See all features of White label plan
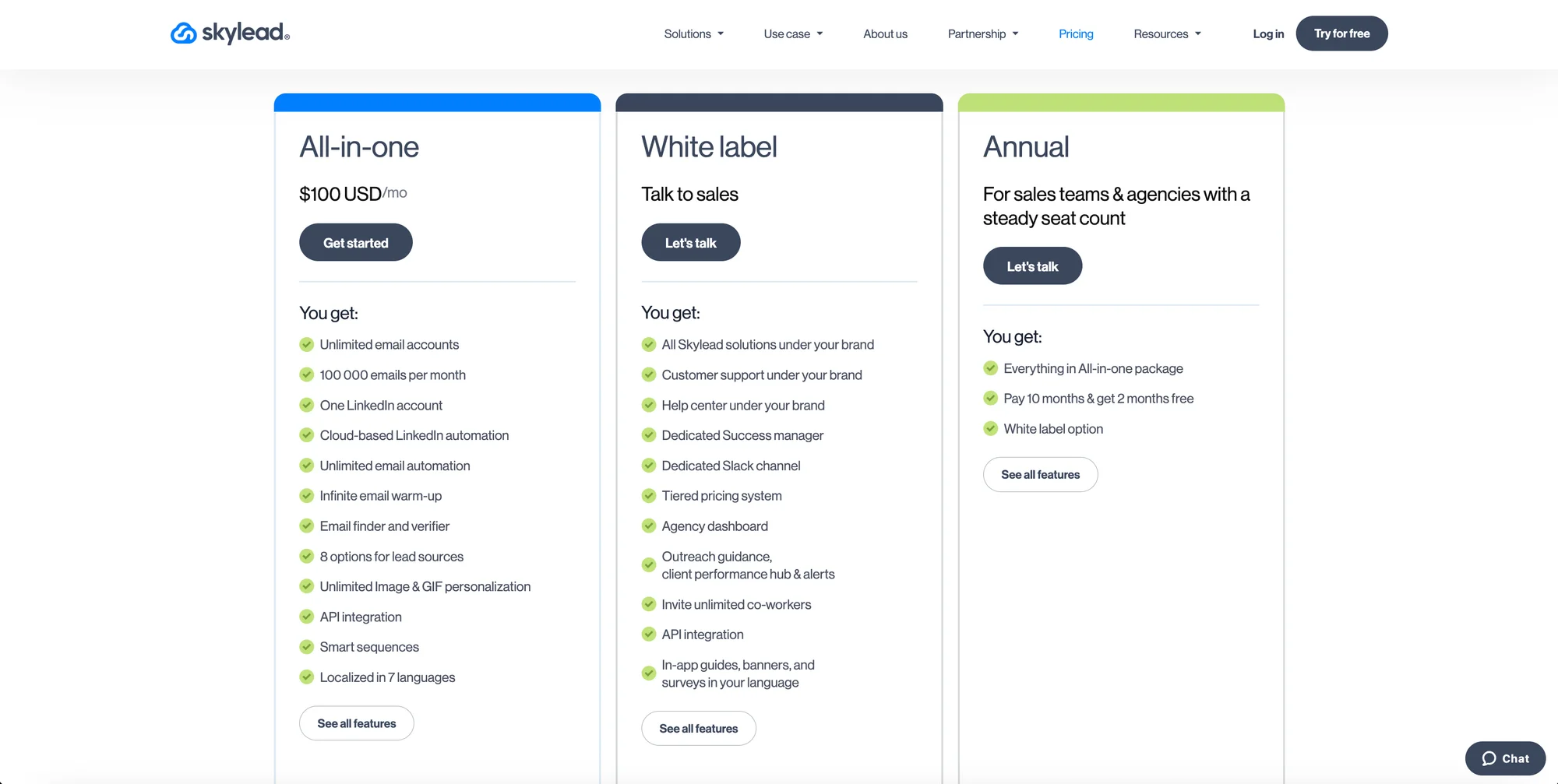Viewport: 1558px width, 784px height. [699, 728]
